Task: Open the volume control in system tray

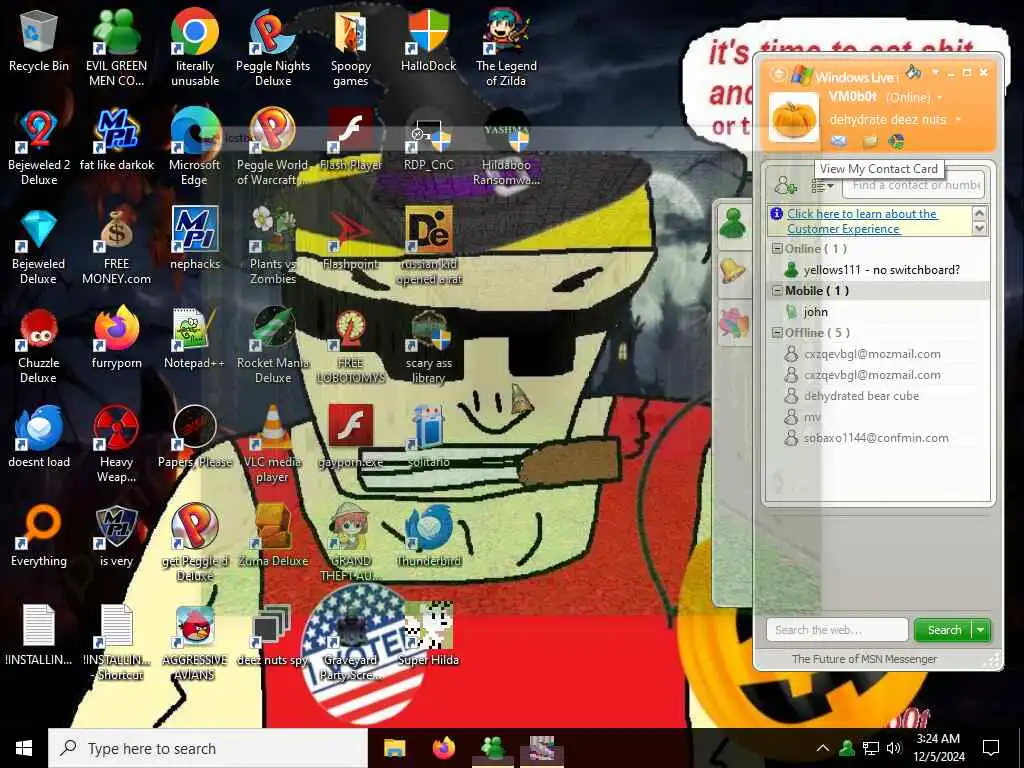Action: pos(894,748)
